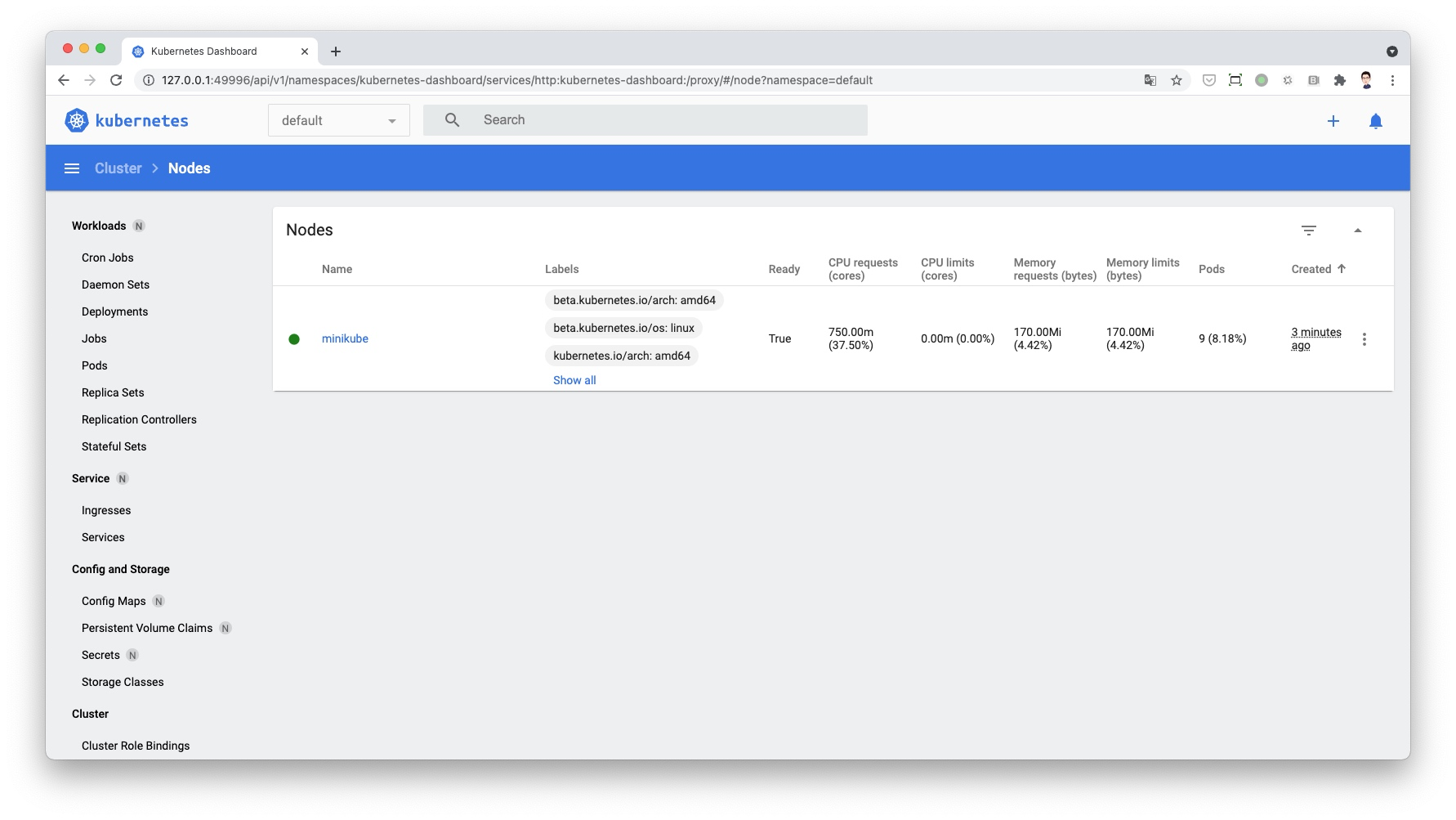Open the notifications bell
Viewport: 1456px width, 820px height.
(x=1376, y=121)
